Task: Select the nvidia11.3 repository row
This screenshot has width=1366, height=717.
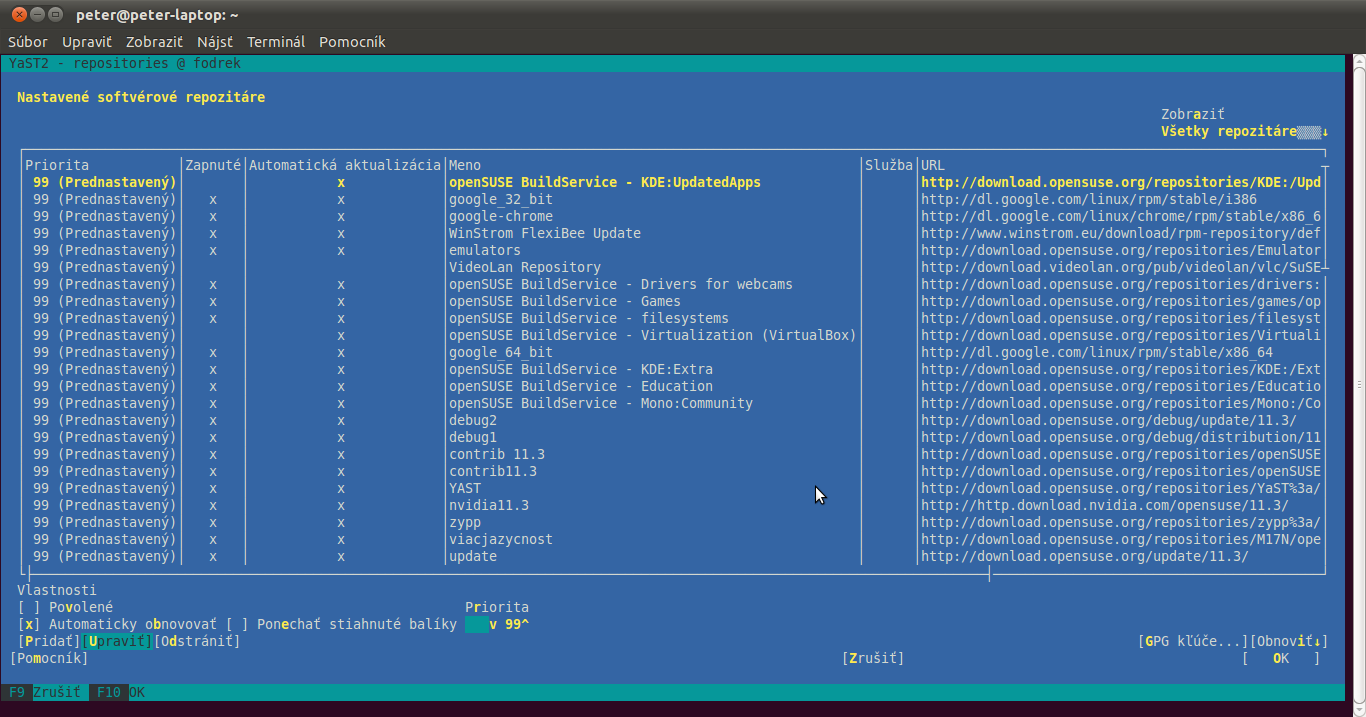Action: pos(673,505)
